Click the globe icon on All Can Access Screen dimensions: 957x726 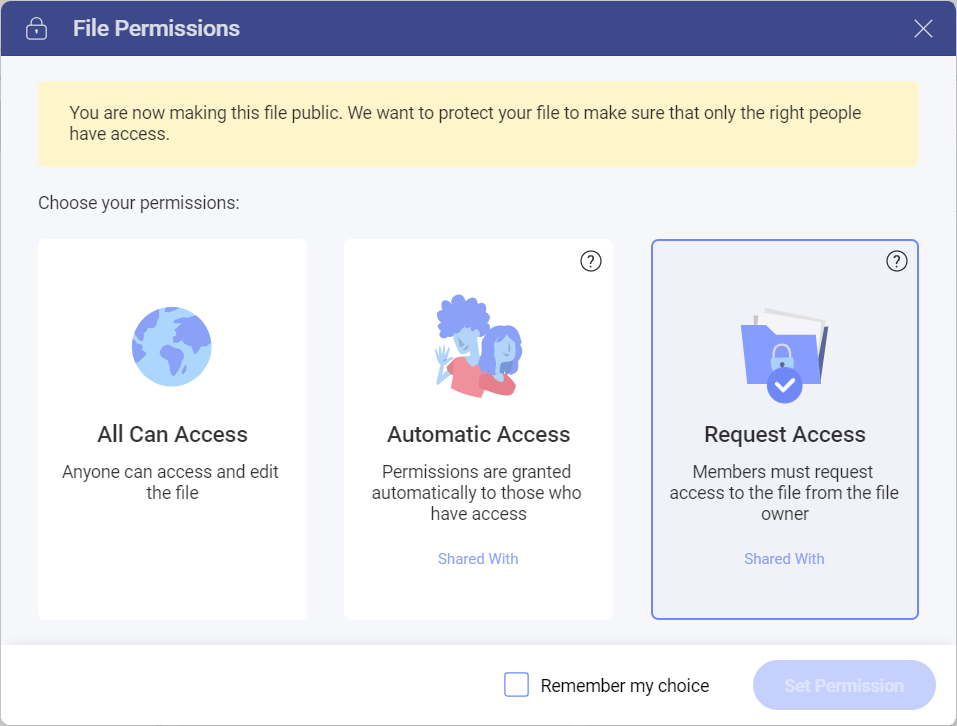[171, 346]
